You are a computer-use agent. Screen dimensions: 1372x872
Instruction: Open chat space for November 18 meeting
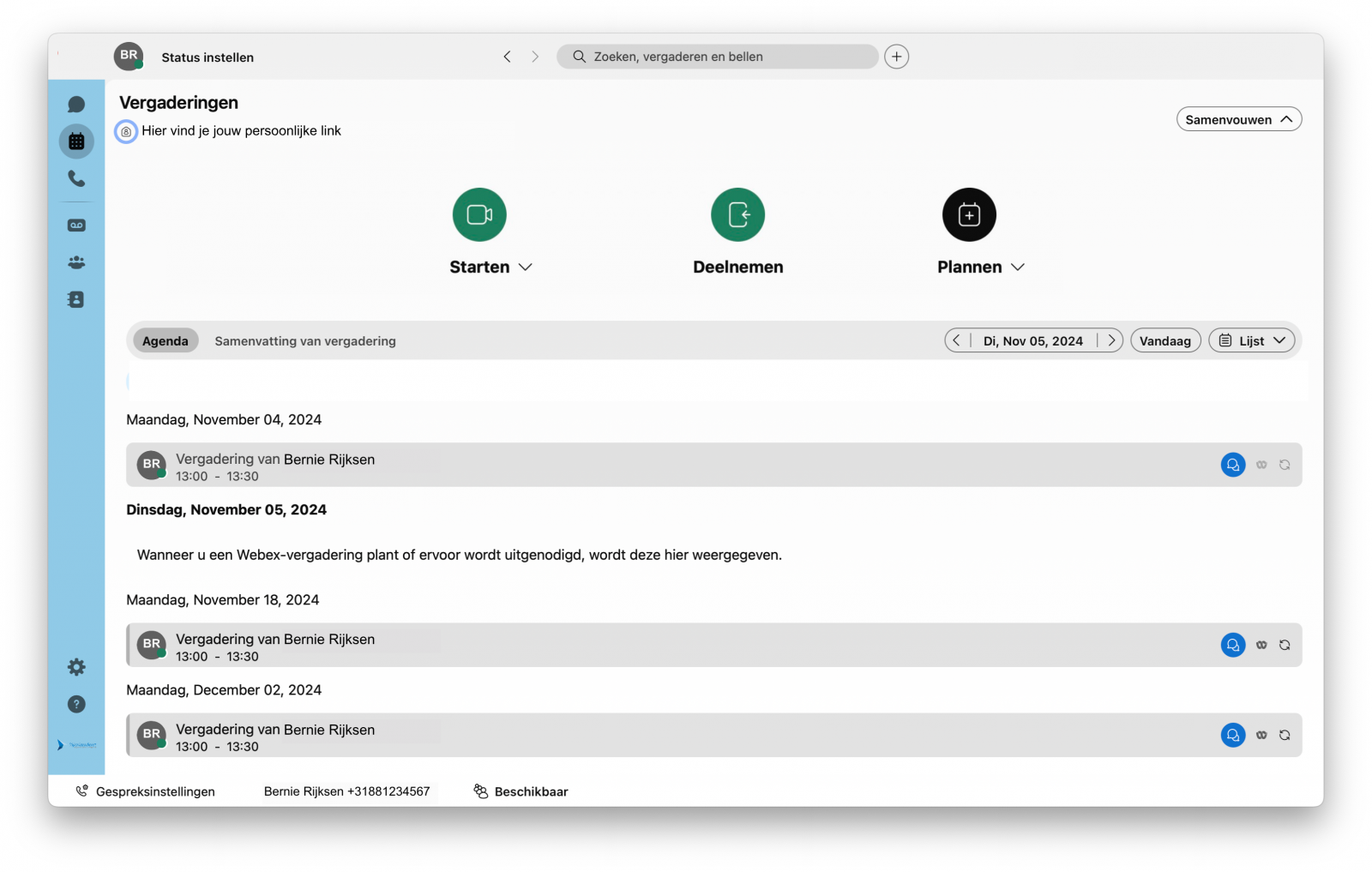(x=1232, y=645)
